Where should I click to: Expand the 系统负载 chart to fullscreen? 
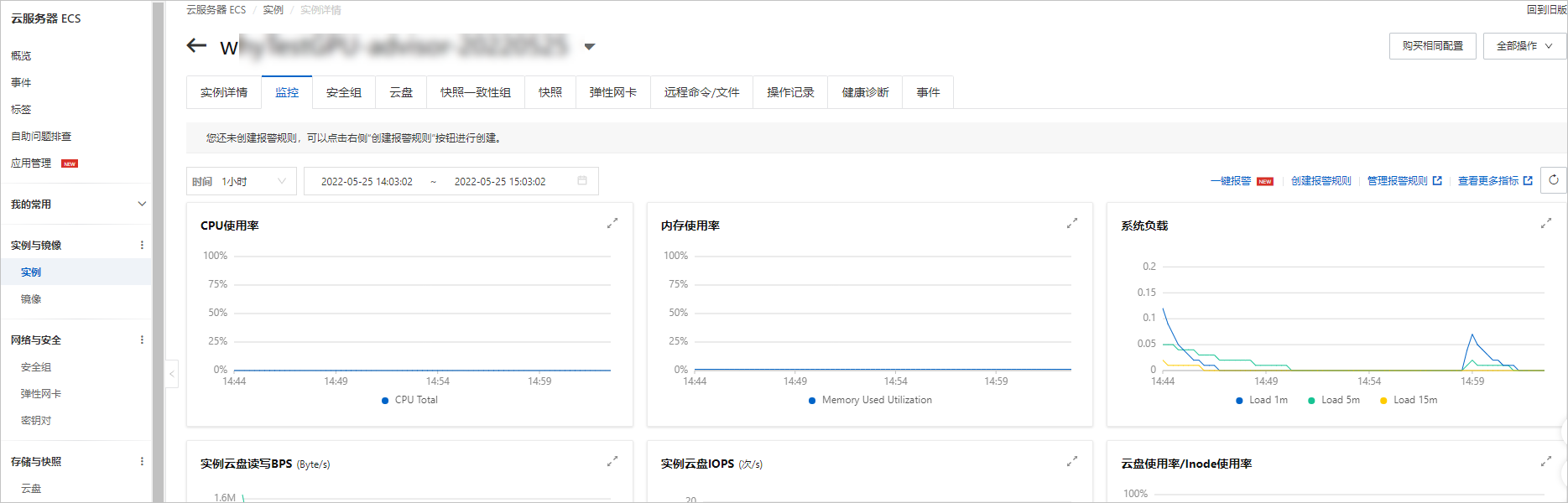(x=1546, y=223)
